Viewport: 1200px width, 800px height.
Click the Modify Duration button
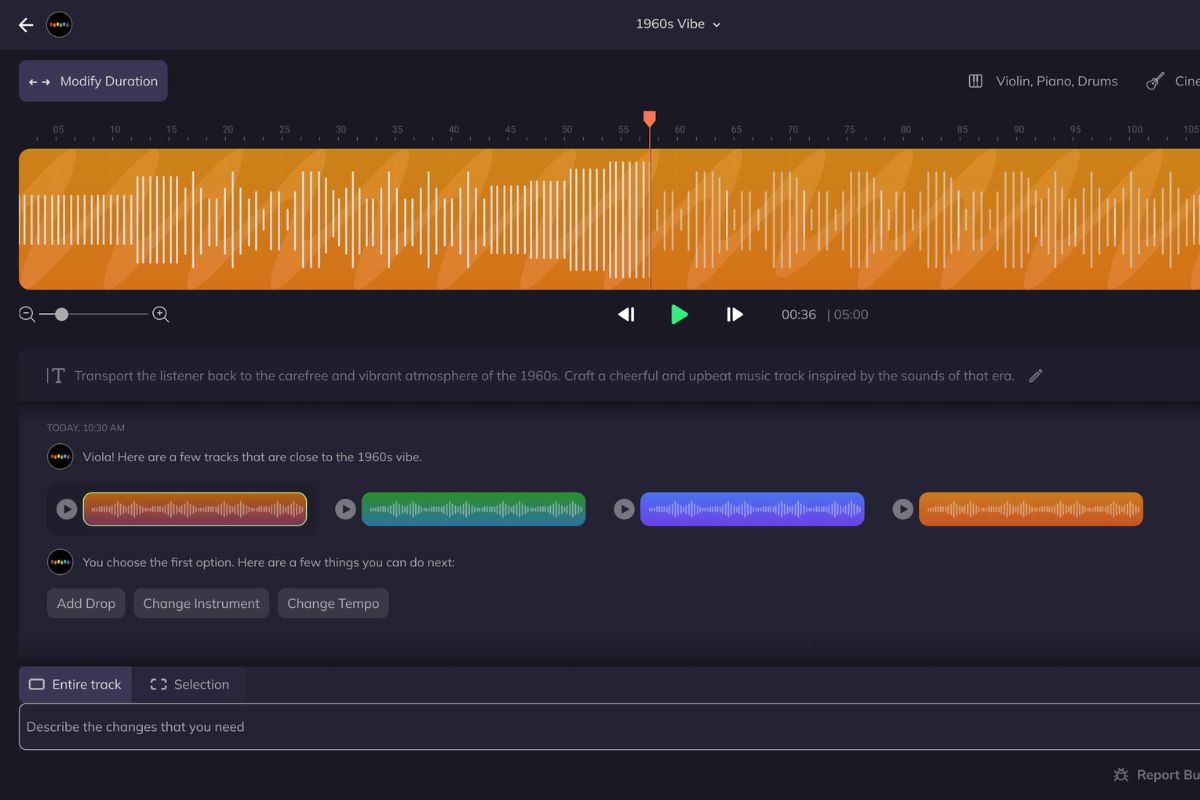click(x=93, y=81)
